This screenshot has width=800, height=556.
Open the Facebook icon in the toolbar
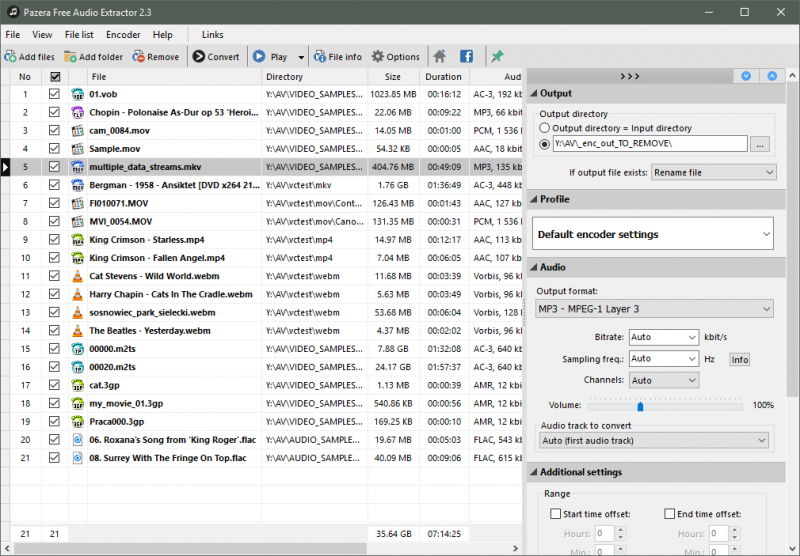coord(466,57)
